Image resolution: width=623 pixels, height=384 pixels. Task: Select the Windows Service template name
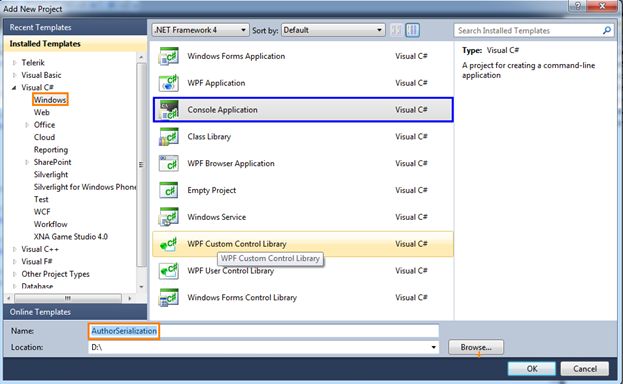coord(217,217)
